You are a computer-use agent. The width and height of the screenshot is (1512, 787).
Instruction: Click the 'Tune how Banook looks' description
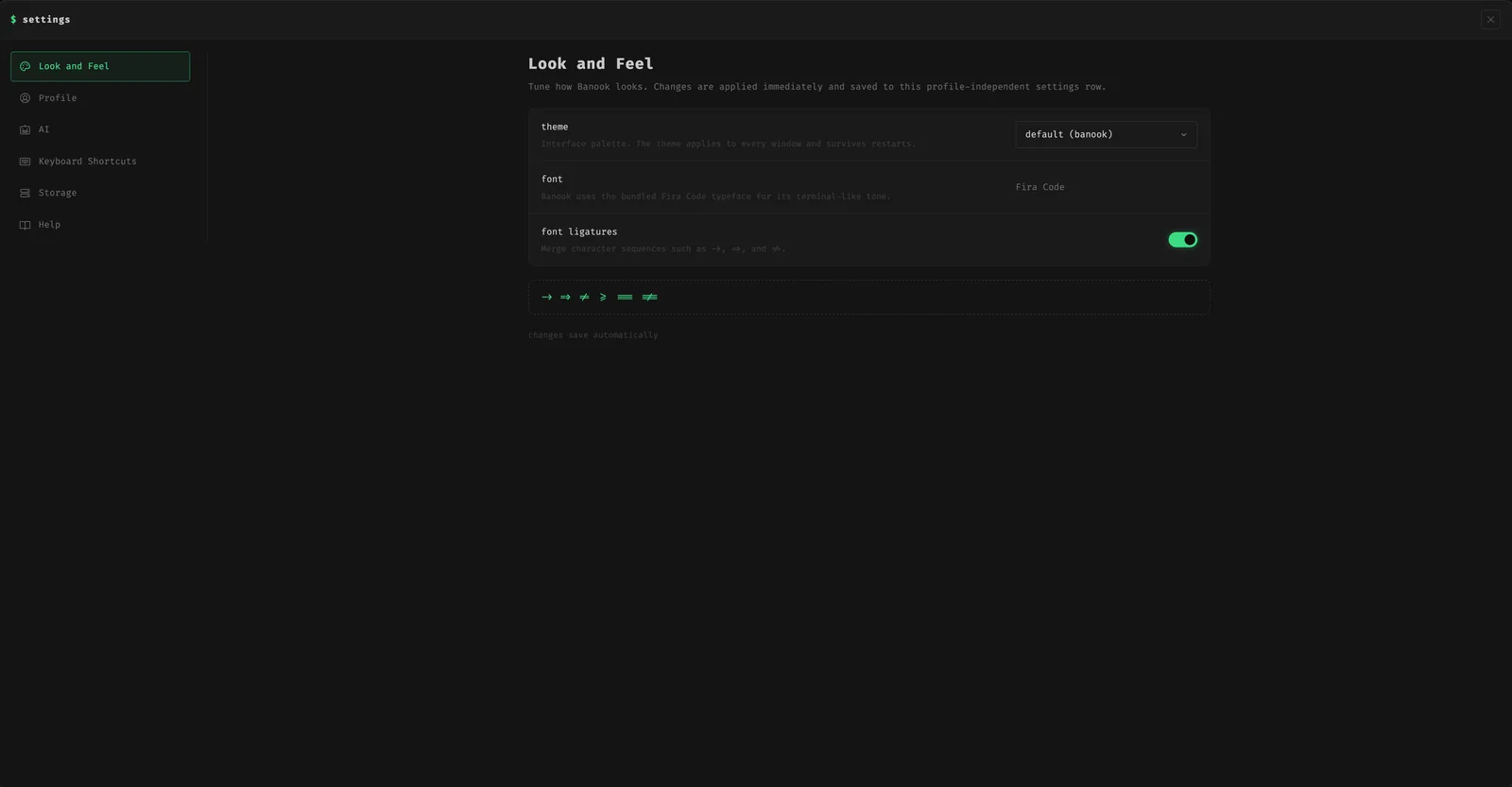816,87
